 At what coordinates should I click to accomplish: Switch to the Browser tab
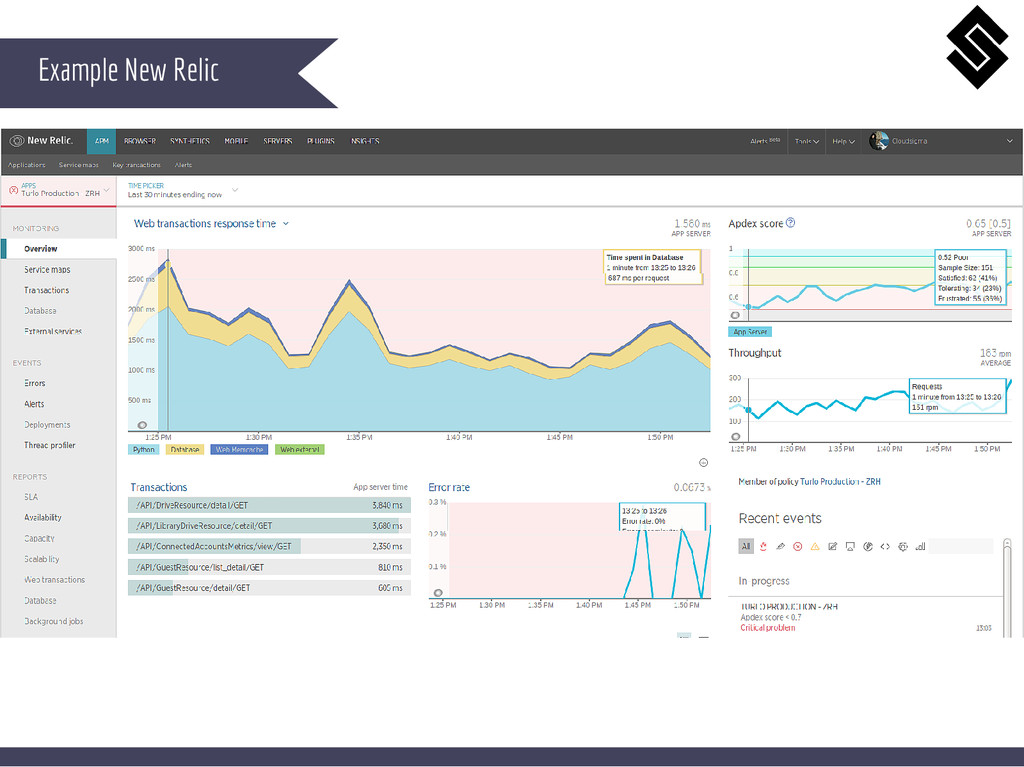tap(140, 141)
